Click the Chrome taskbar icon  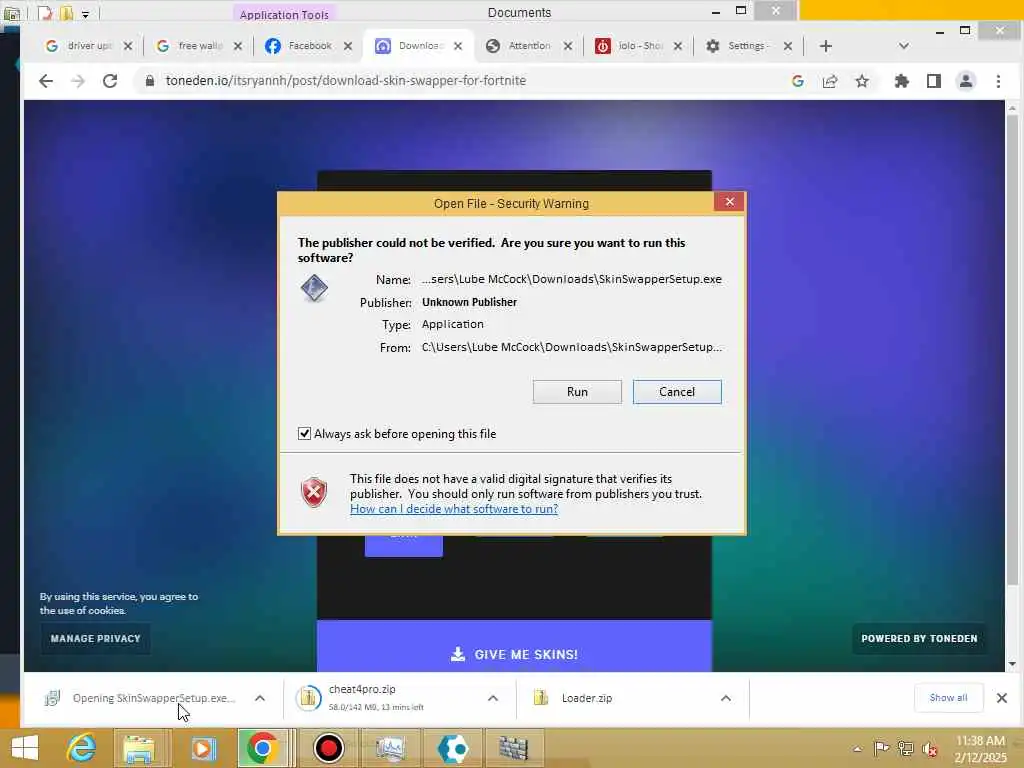click(x=263, y=748)
